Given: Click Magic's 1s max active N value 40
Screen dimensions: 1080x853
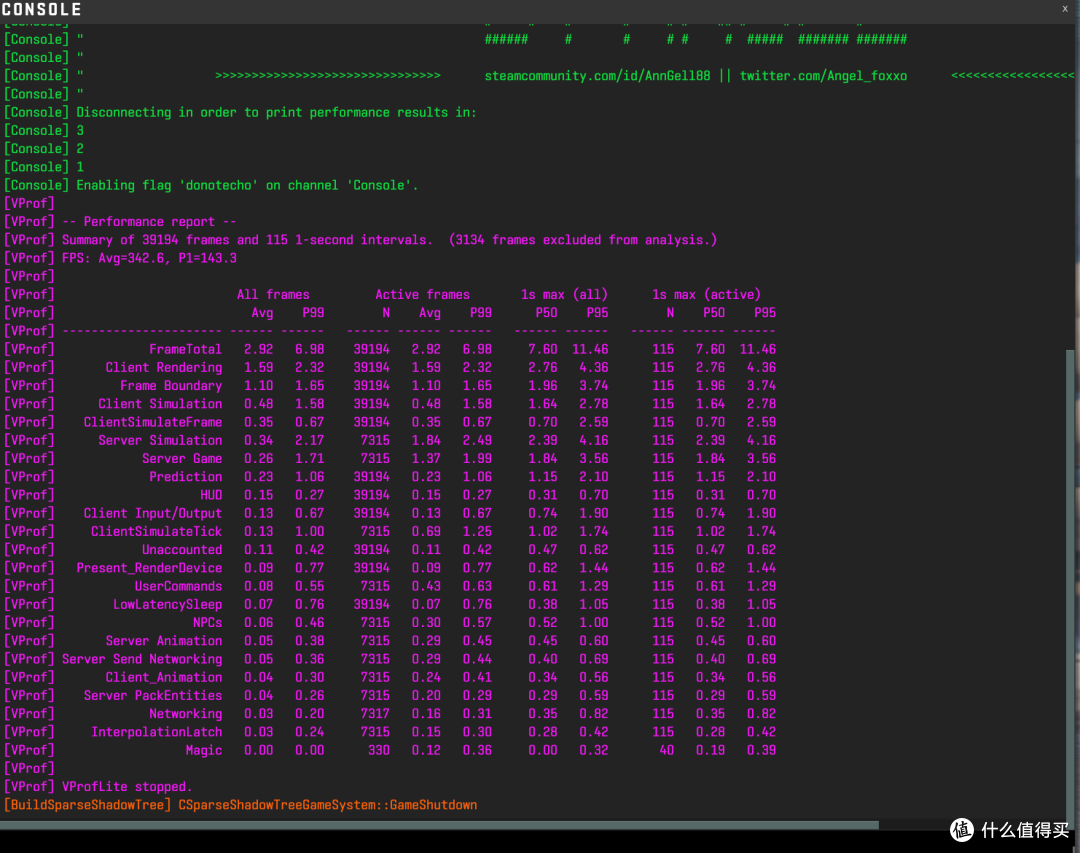Looking at the screenshot, I should [x=666, y=750].
